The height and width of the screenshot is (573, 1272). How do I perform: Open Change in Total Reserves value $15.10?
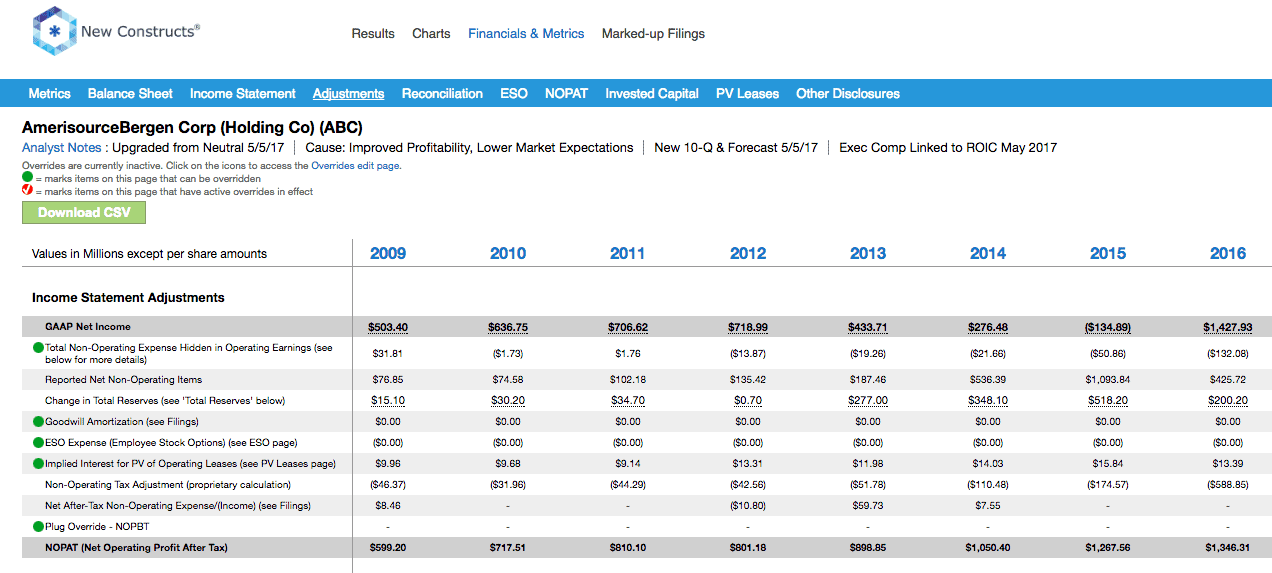[388, 401]
